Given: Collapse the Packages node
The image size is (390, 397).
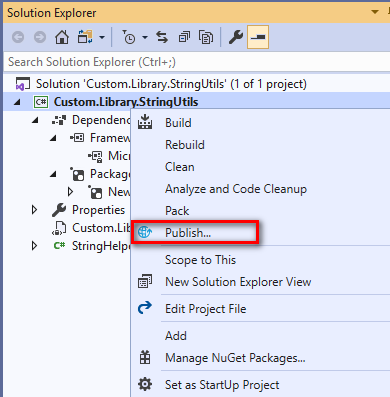Looking at the screenshot, I should pyautogui.click(x=53, y=174).
